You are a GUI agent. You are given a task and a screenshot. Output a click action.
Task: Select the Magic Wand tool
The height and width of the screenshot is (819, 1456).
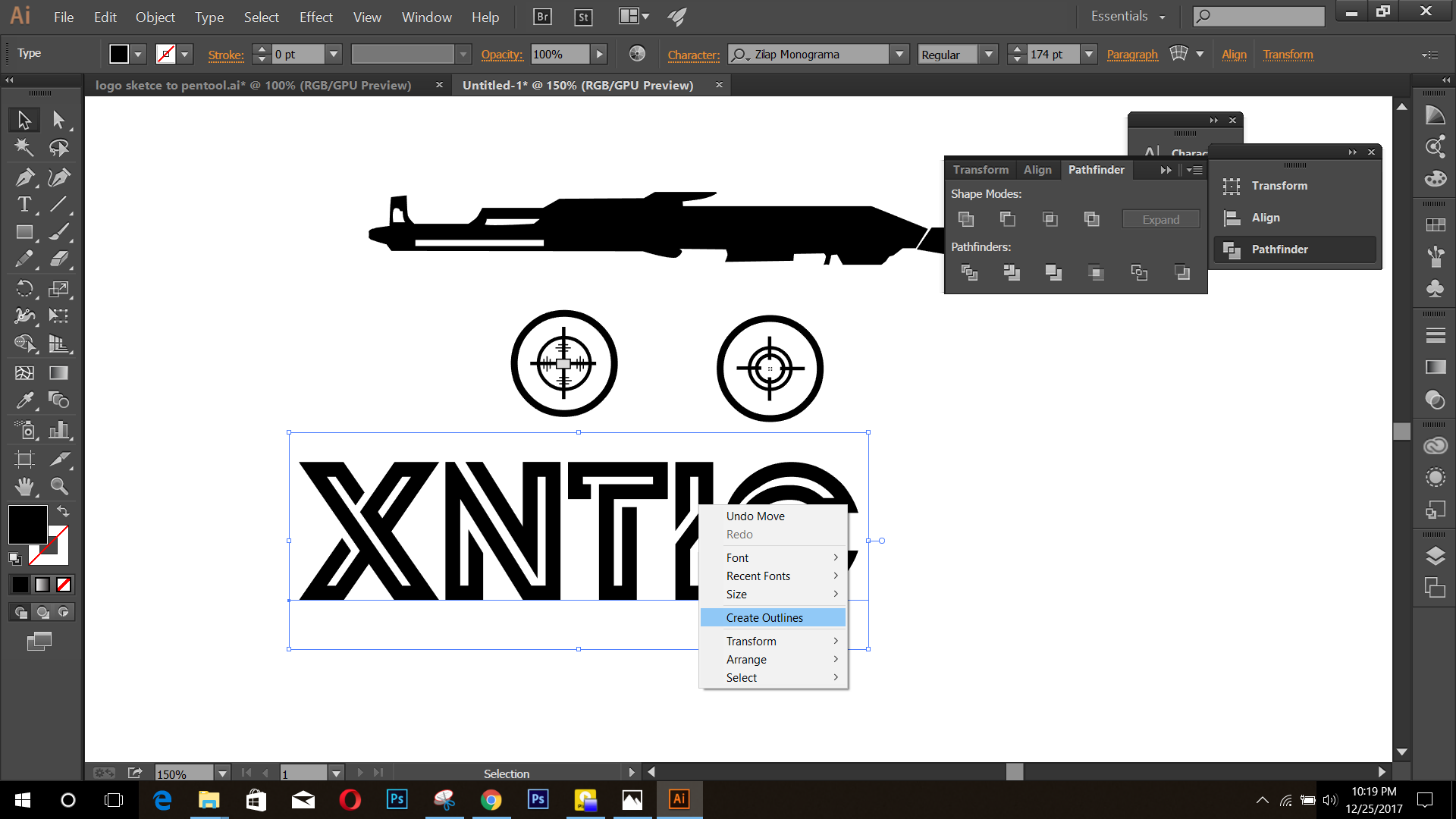pyautogui.click(x=24, y=147)
